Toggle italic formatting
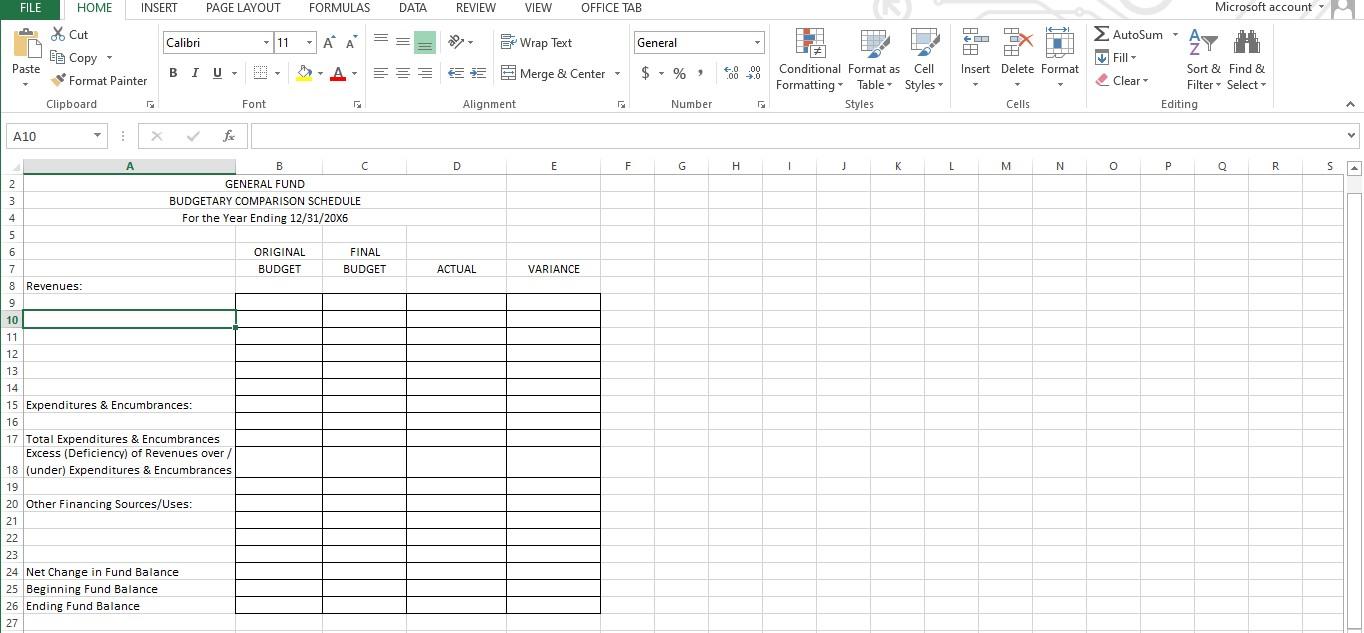This screenshot has height=633, width=1364. pyautogui.click(x=195, y=72)
